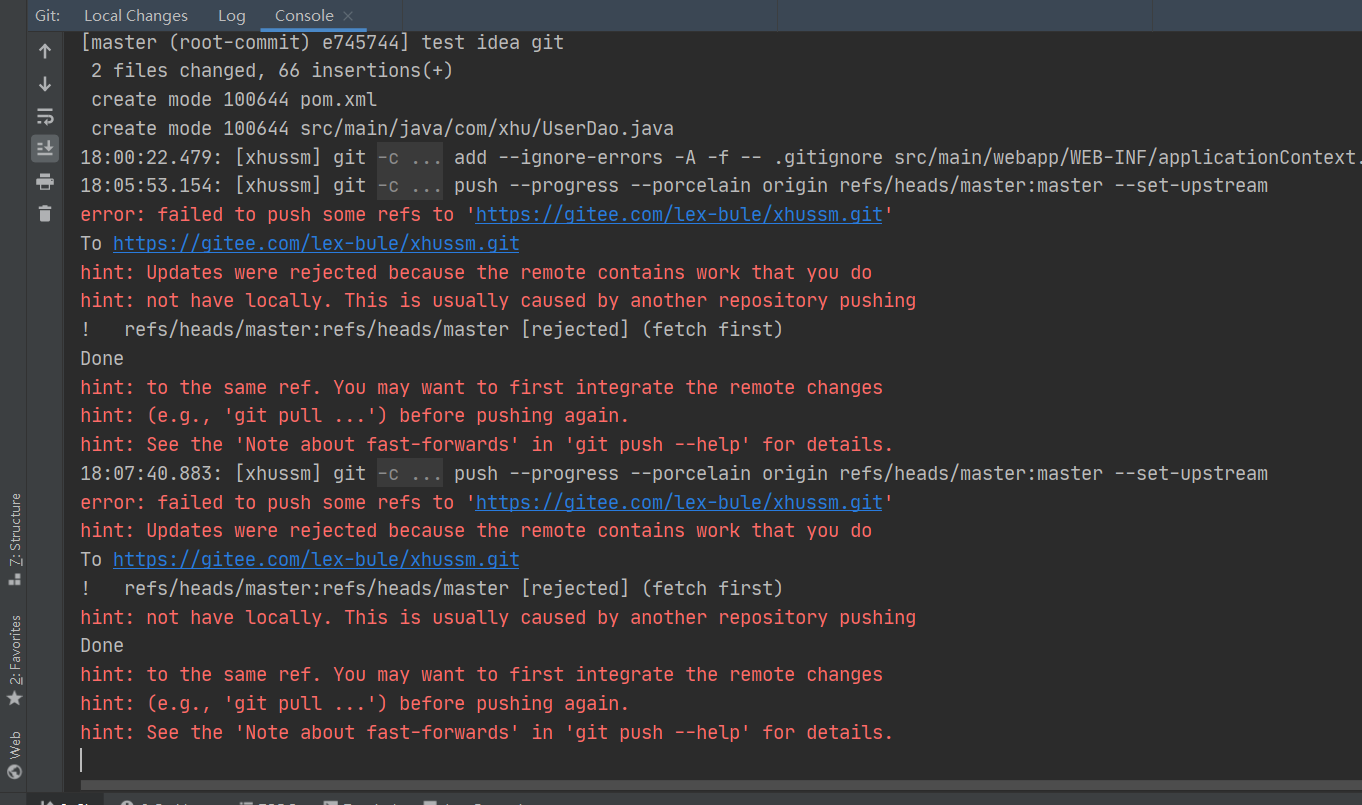The image size is (1362, 805).
Task: Click the down arrow console toolbar icon
Action: (x=45, y=84)
